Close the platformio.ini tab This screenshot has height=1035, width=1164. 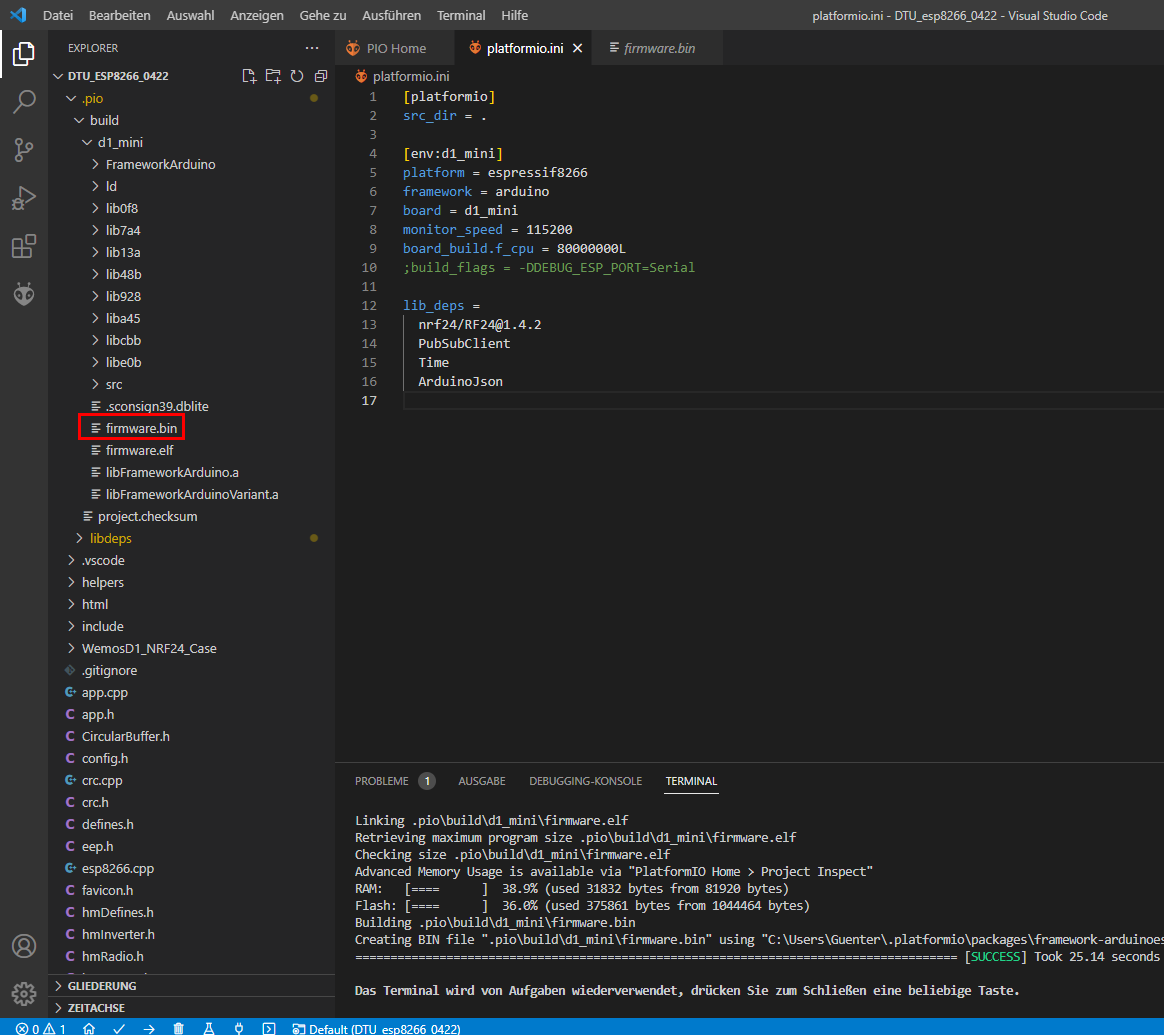tap(578, 48)
